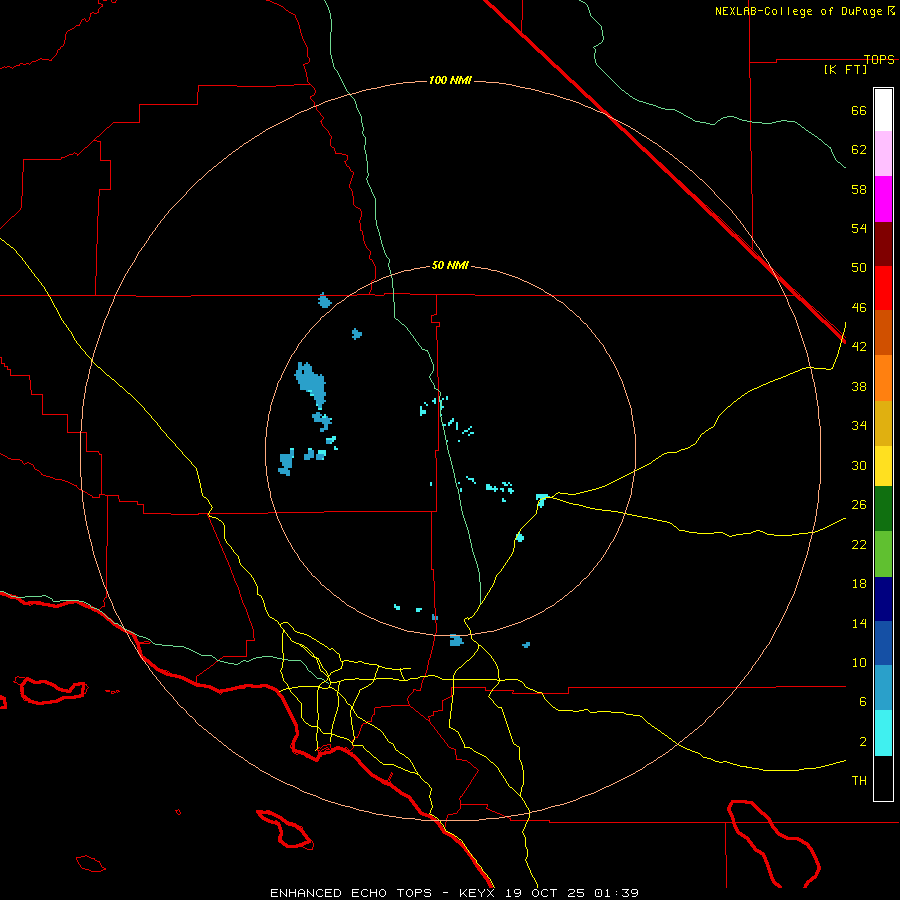Screen dimensions: 900x900
Task: Click the '19 OCT 25' date text
Action: tap(544, 893)
